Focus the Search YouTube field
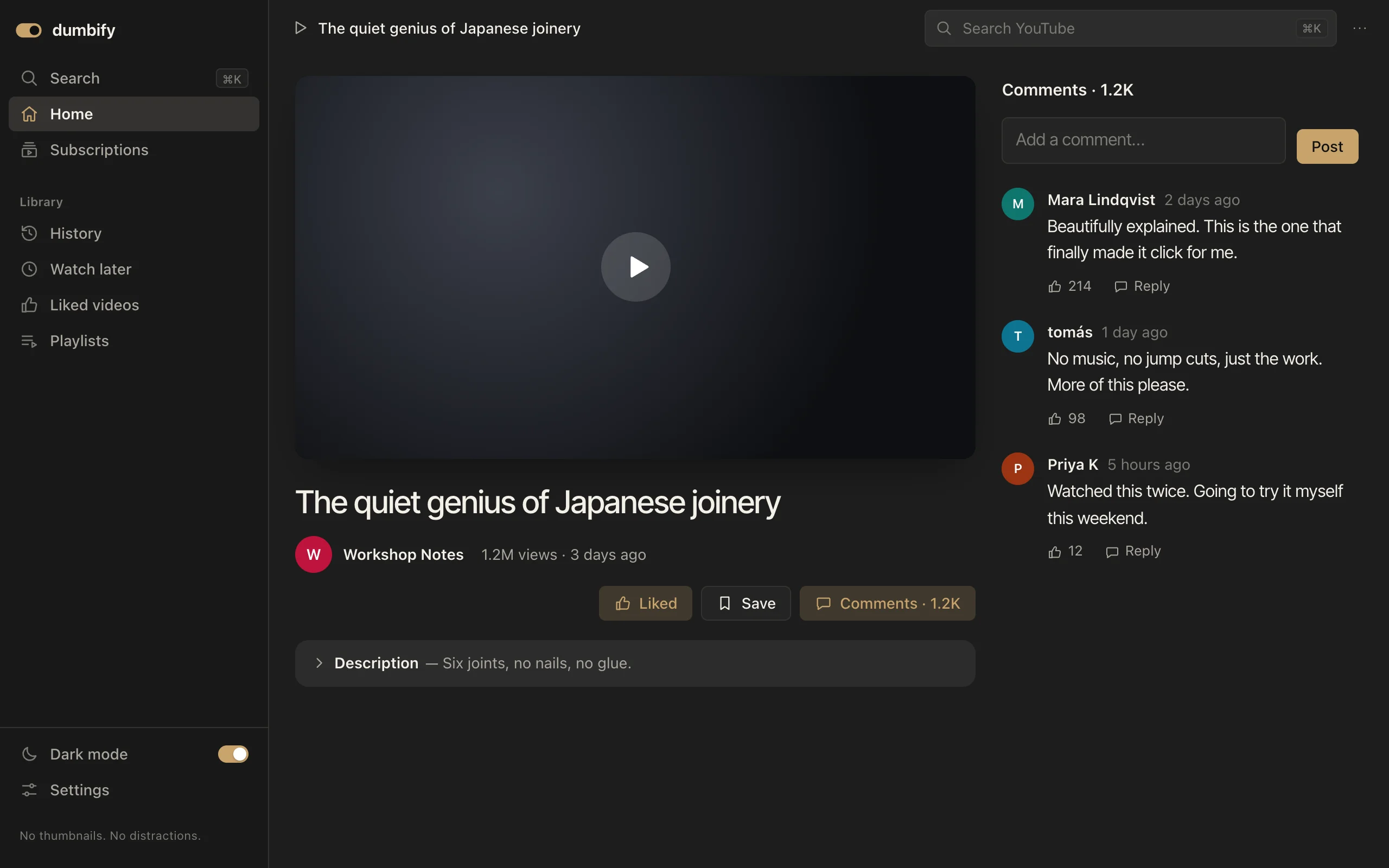 point(1130,28)
